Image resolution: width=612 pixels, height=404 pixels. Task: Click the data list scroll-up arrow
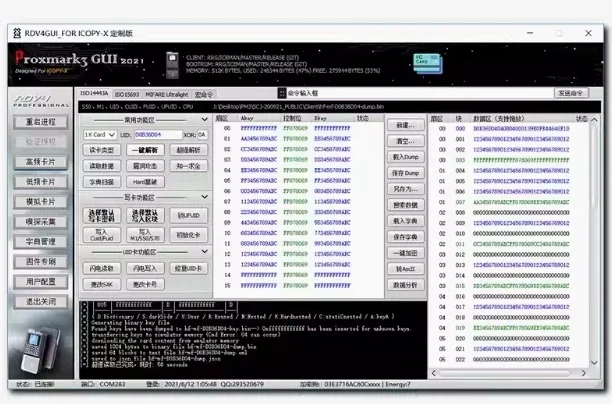coord(594,119)
